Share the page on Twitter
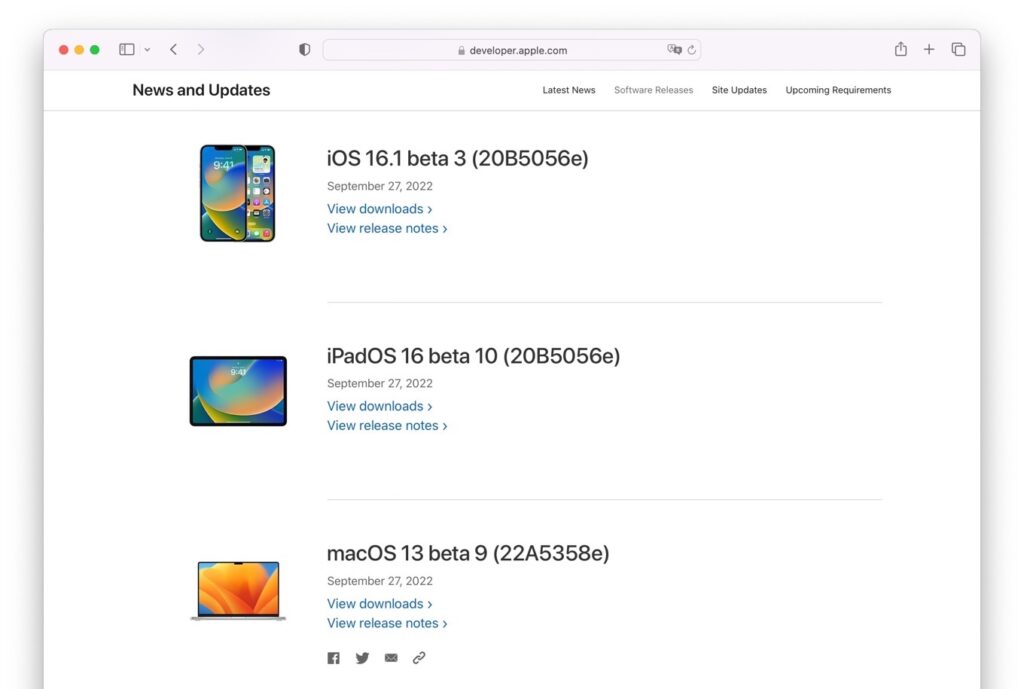The image size is (1024, 689). 362,657
